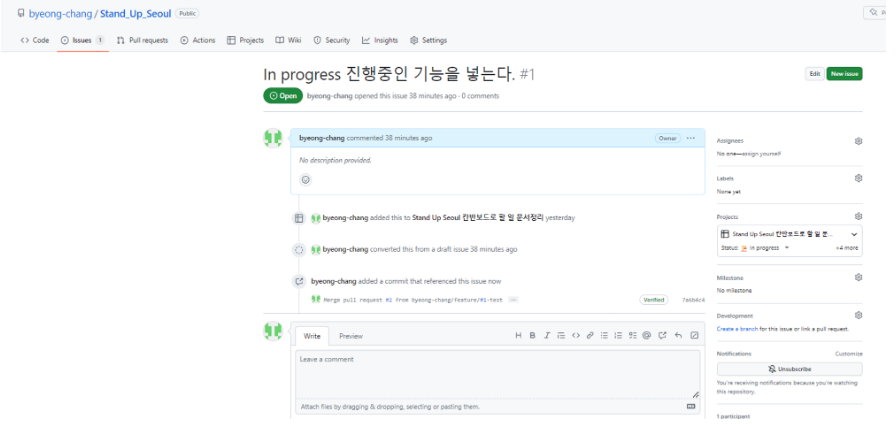896x426 pixels.
Task: Click the Unsubscribe notifications button
Action: tap(790, 369)
